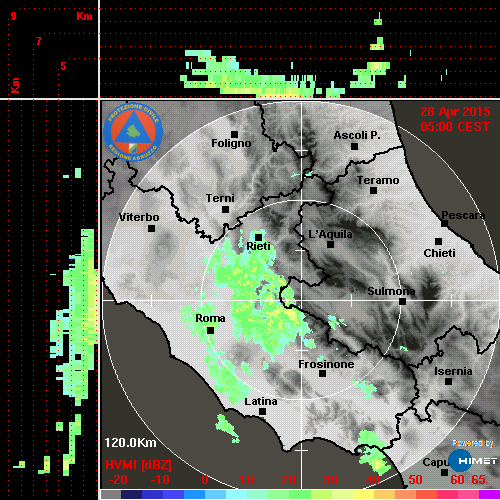Click the 30 value on dBZ scale
Viewport: 500px width, 500px height.
click(x=330, y=480)
